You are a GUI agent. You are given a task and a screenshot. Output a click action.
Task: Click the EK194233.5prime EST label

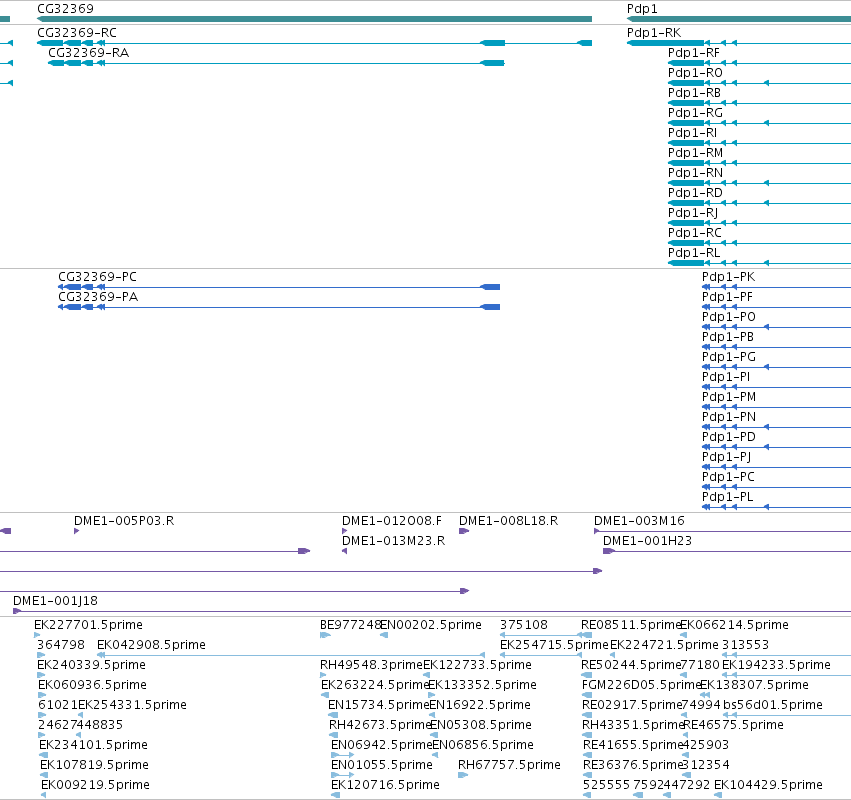coord(776,665)
